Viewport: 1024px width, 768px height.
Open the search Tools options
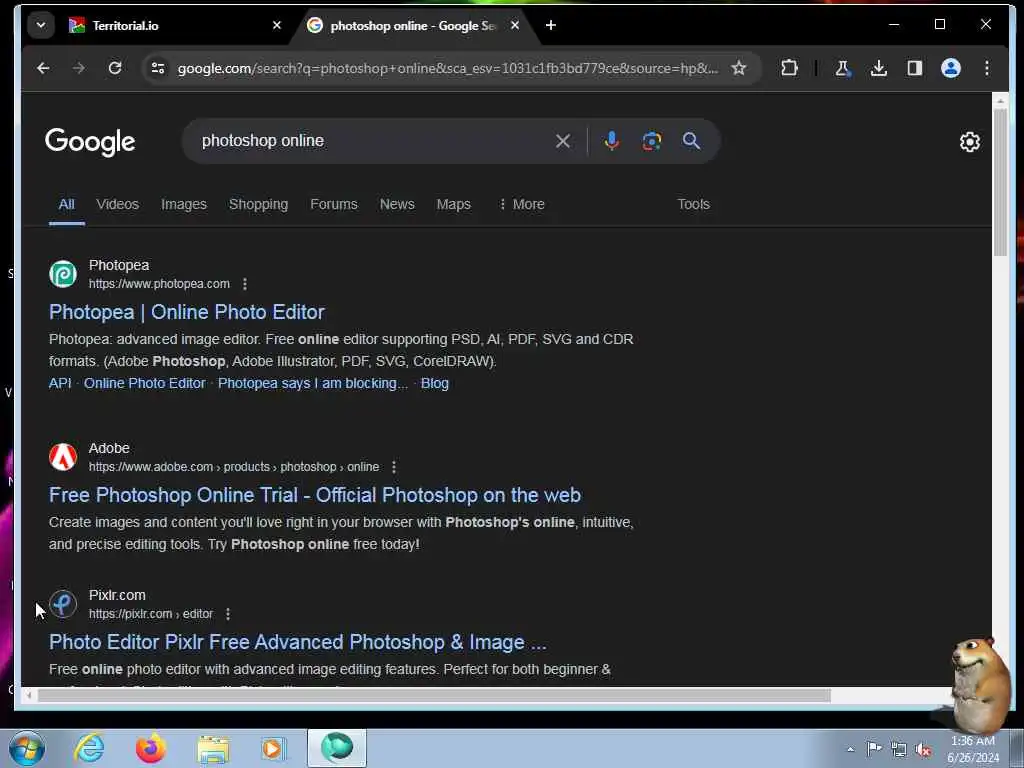point(693,204)
